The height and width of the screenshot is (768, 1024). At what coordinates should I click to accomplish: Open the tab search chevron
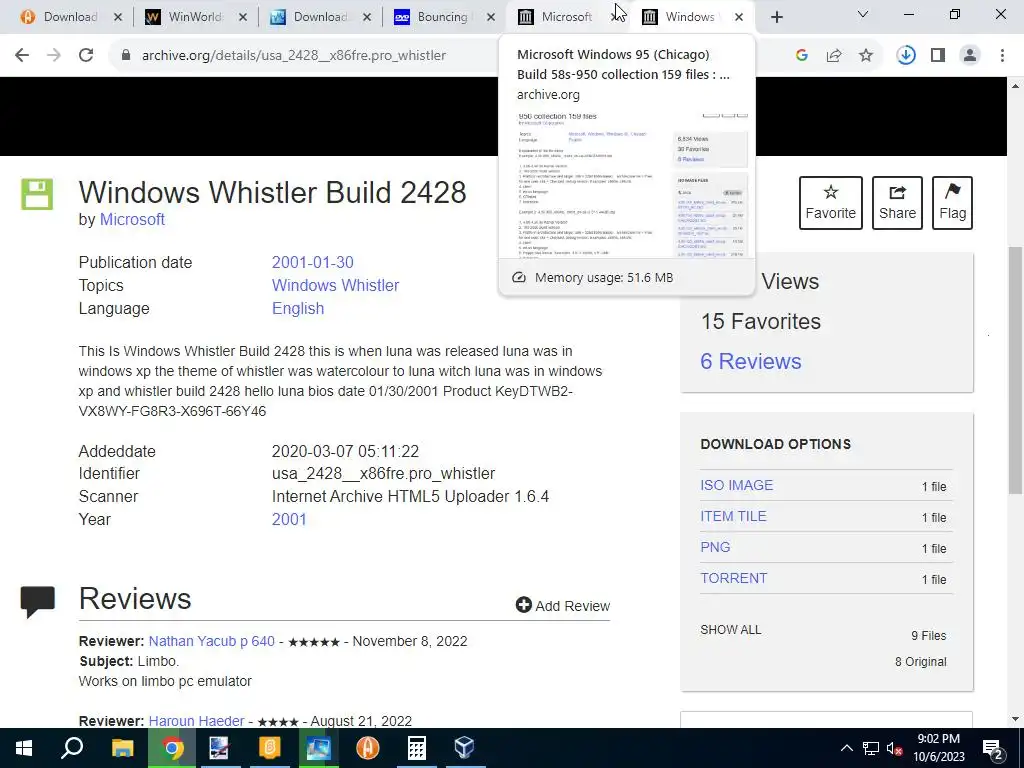[x=863, y=14]
